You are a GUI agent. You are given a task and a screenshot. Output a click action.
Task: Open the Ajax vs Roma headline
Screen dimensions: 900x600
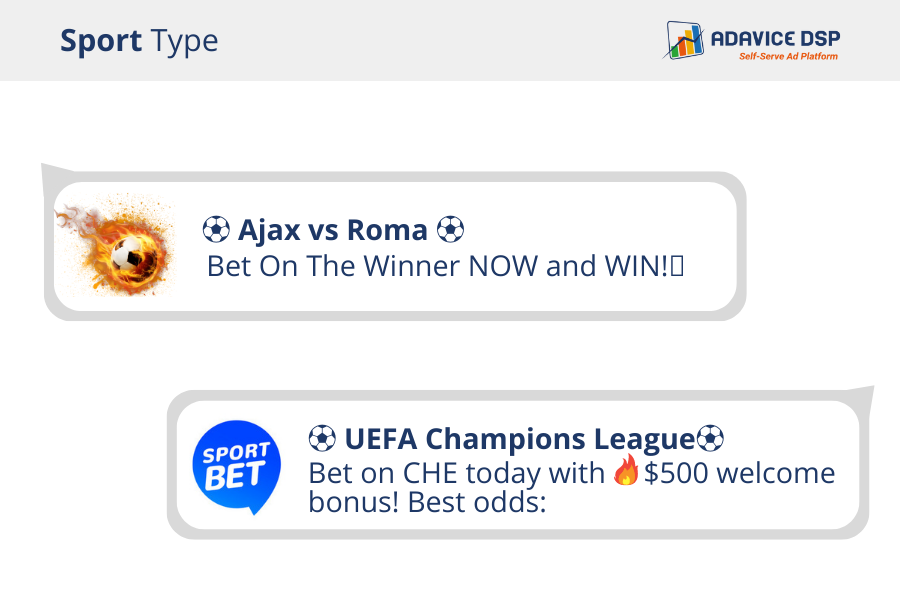333,230
